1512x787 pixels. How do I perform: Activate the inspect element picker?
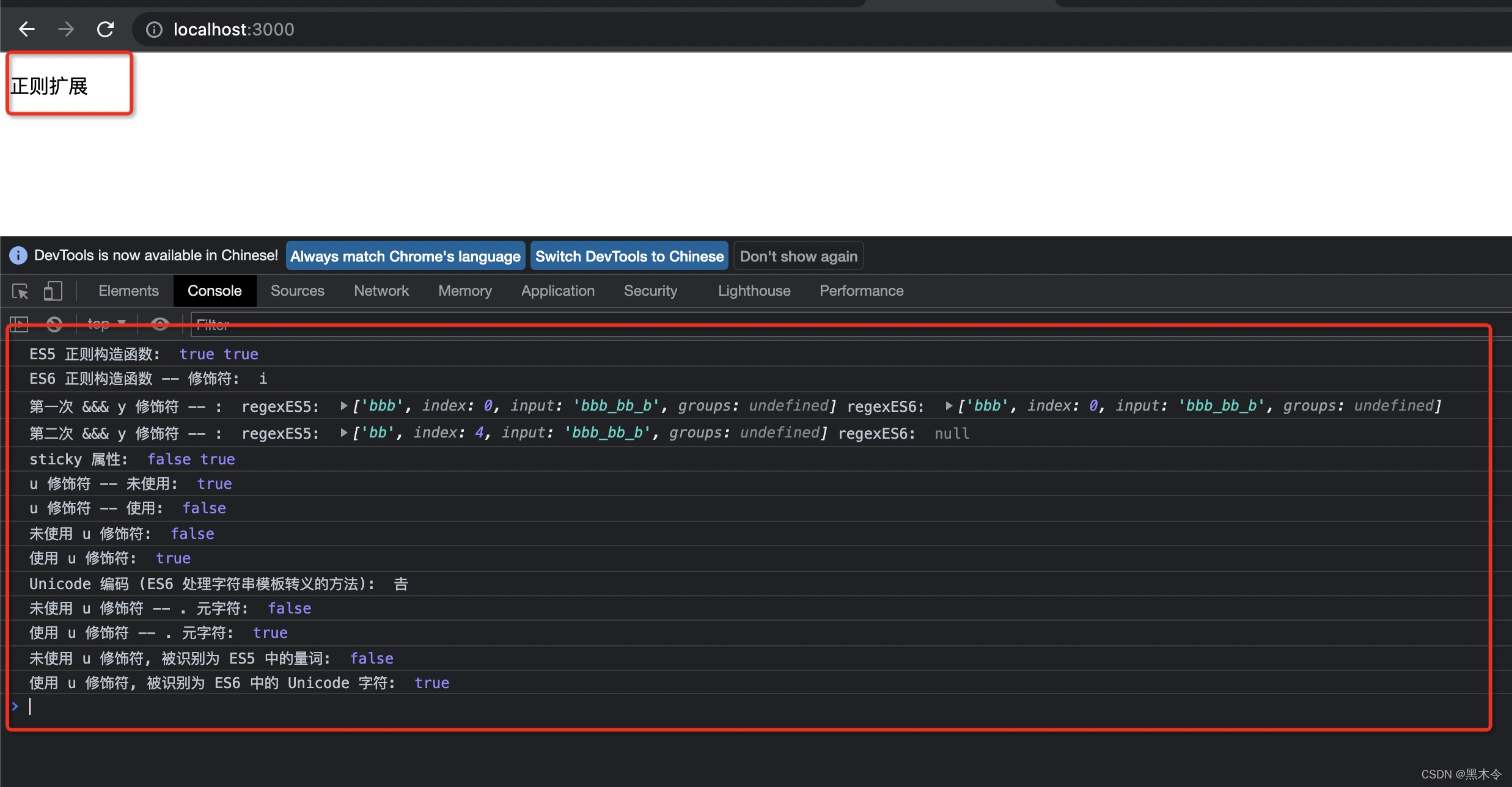(x=20, y=291)
